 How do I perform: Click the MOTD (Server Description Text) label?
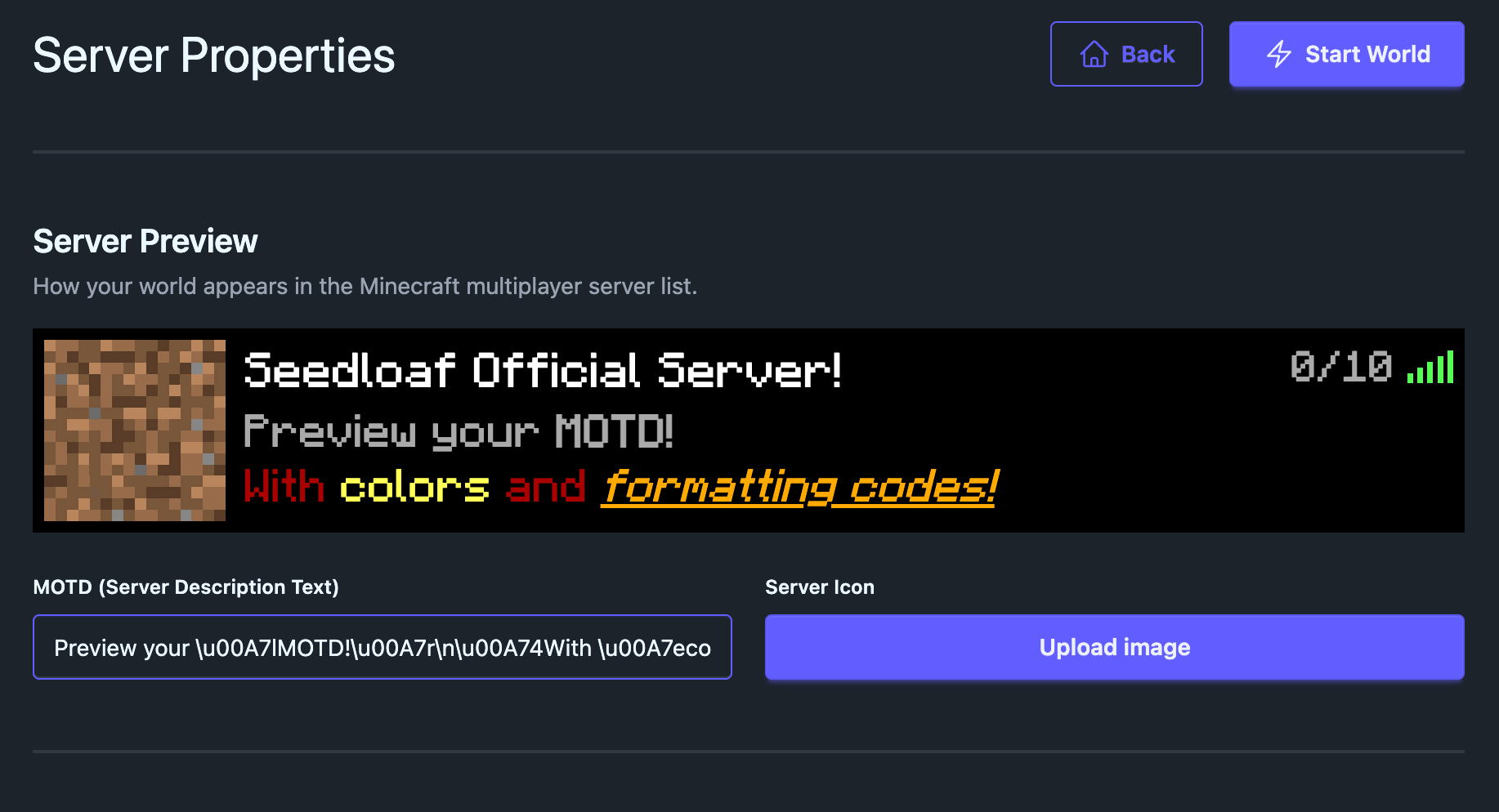click(186, 587)
